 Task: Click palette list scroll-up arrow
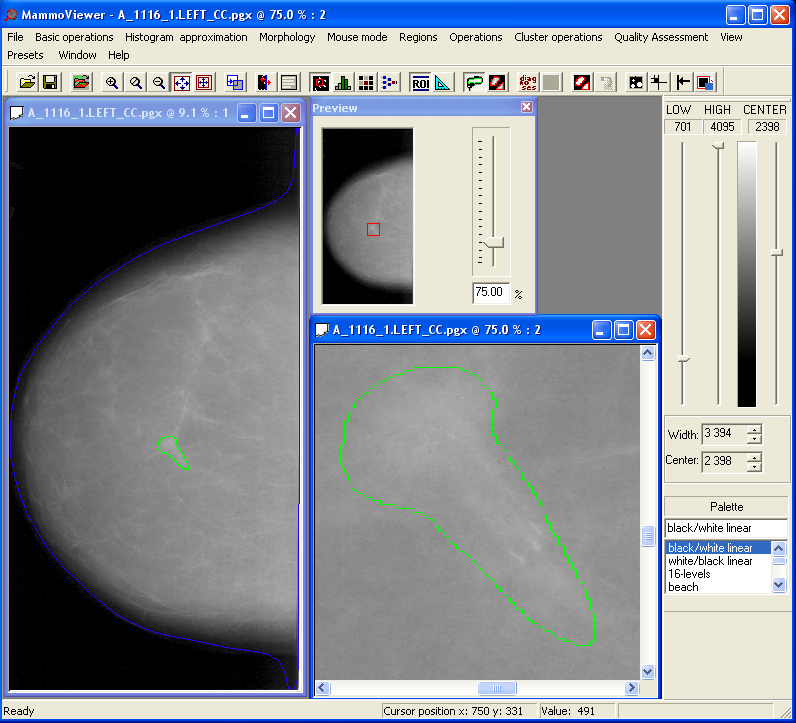(779, 548)
